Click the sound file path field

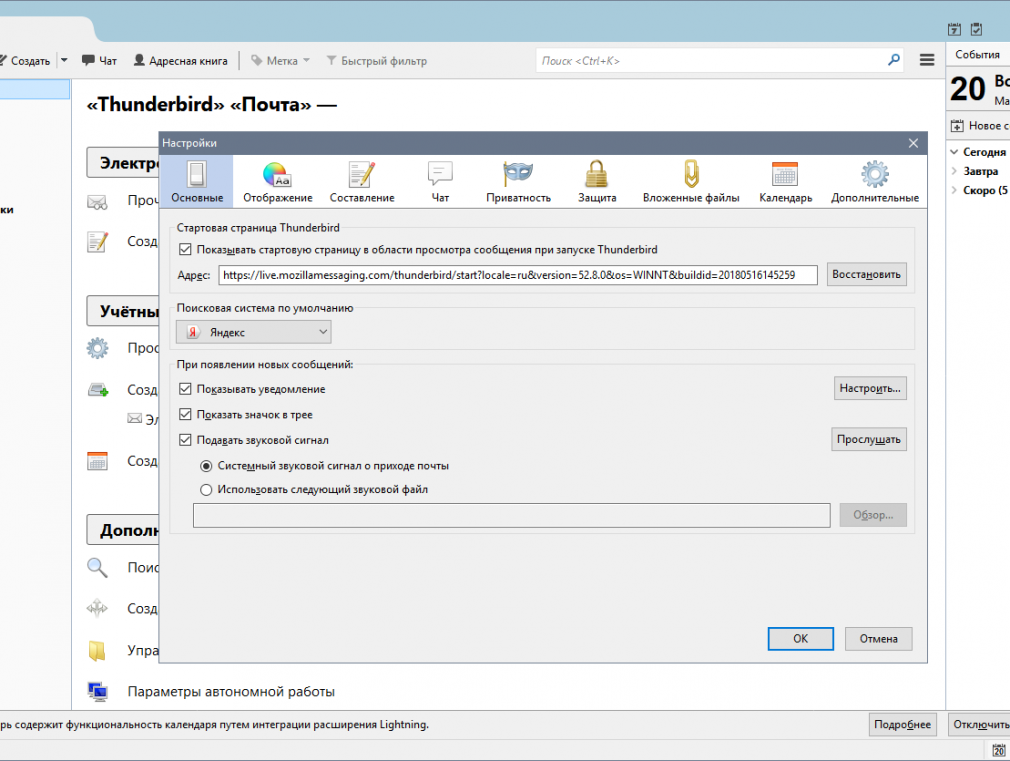pos(511,515)
